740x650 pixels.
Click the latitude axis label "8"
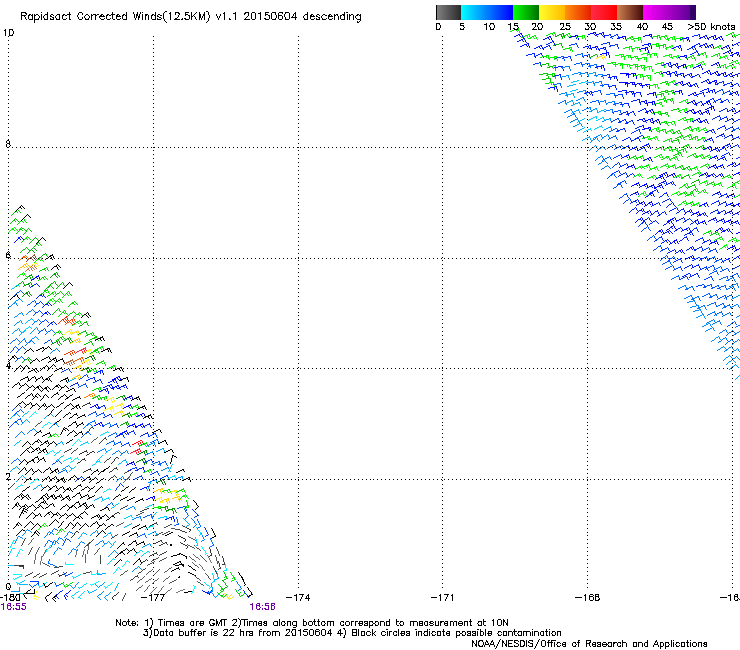(x=8, y=144)
